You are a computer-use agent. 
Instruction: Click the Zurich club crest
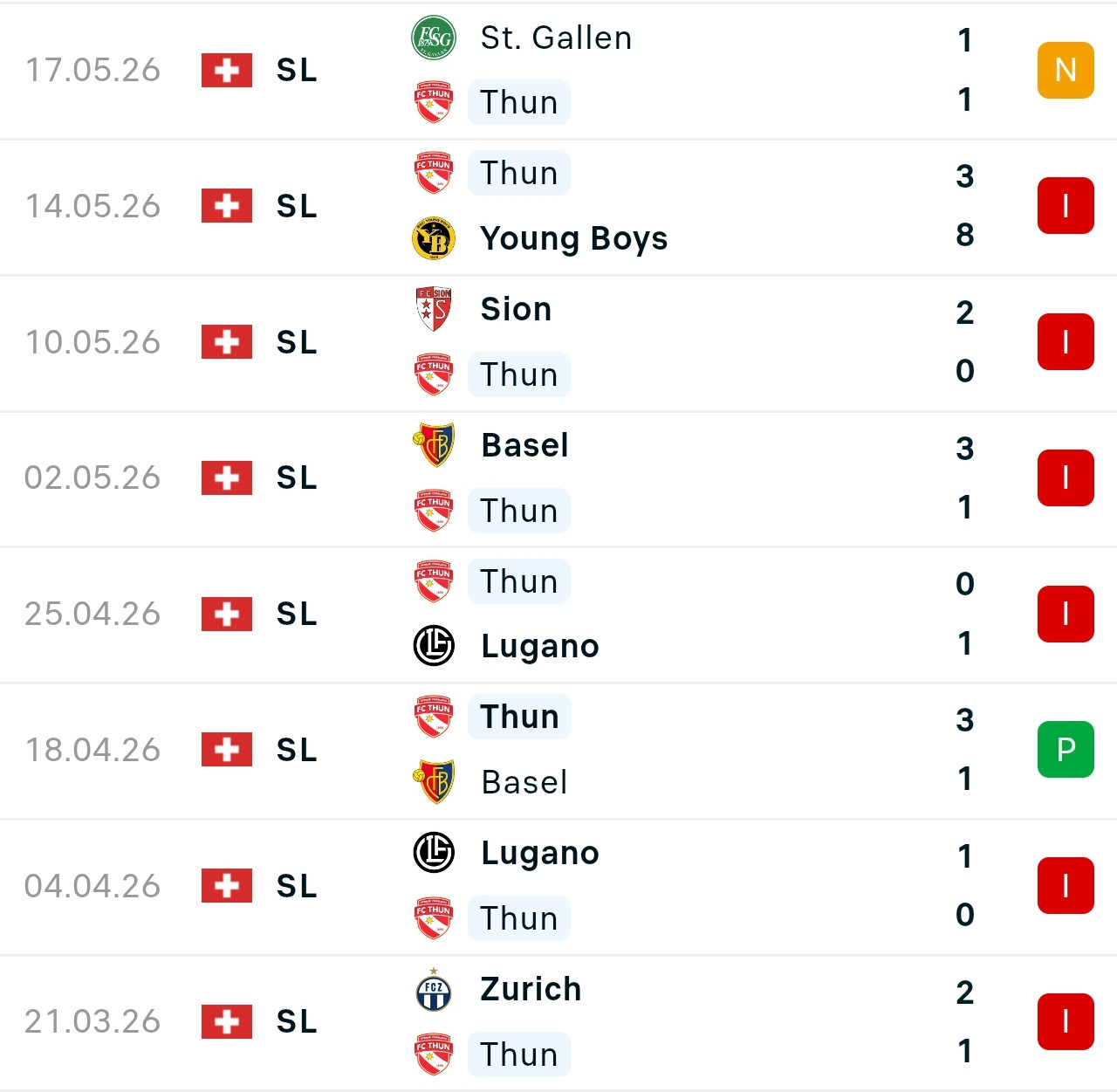(434, 989)
